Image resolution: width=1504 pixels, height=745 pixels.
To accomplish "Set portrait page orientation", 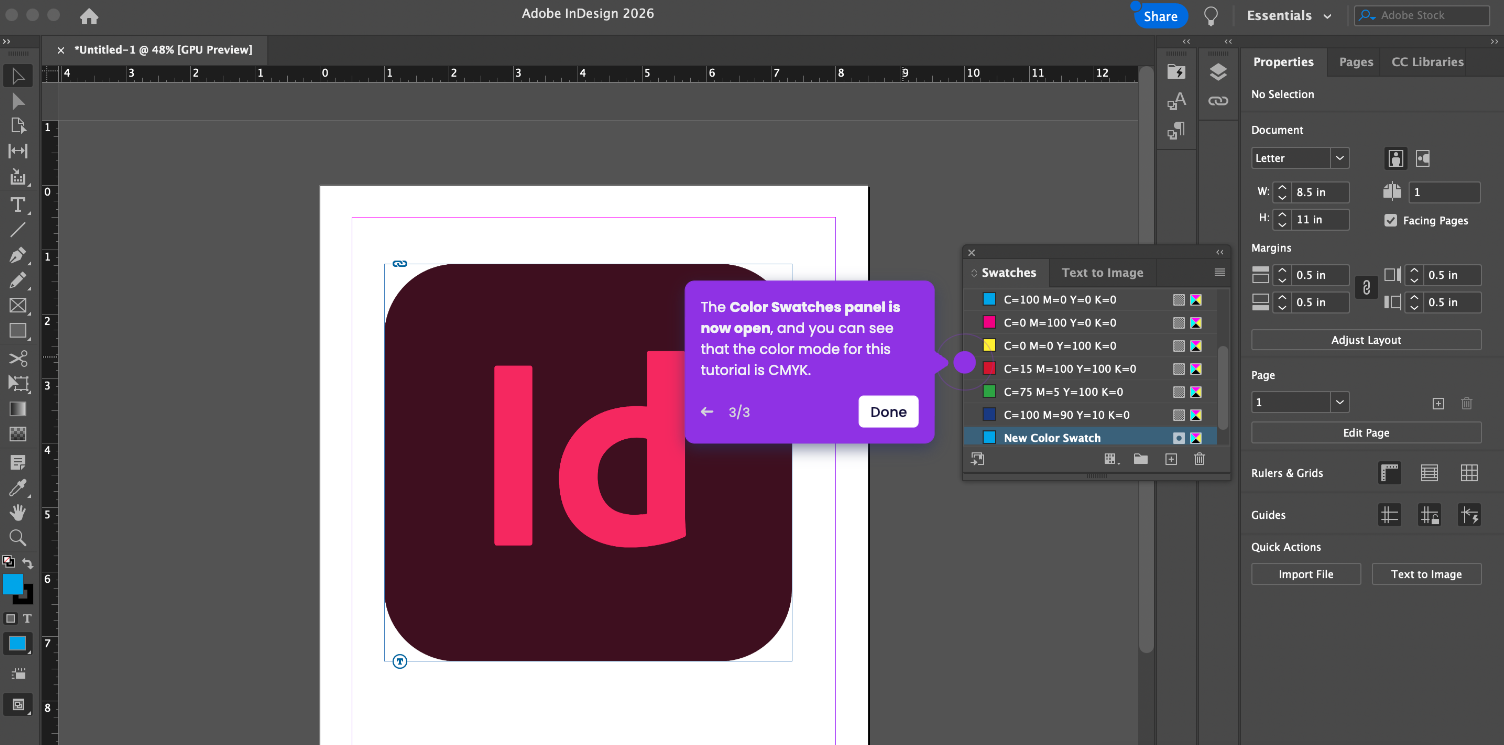I will (x=1396, y=158).
